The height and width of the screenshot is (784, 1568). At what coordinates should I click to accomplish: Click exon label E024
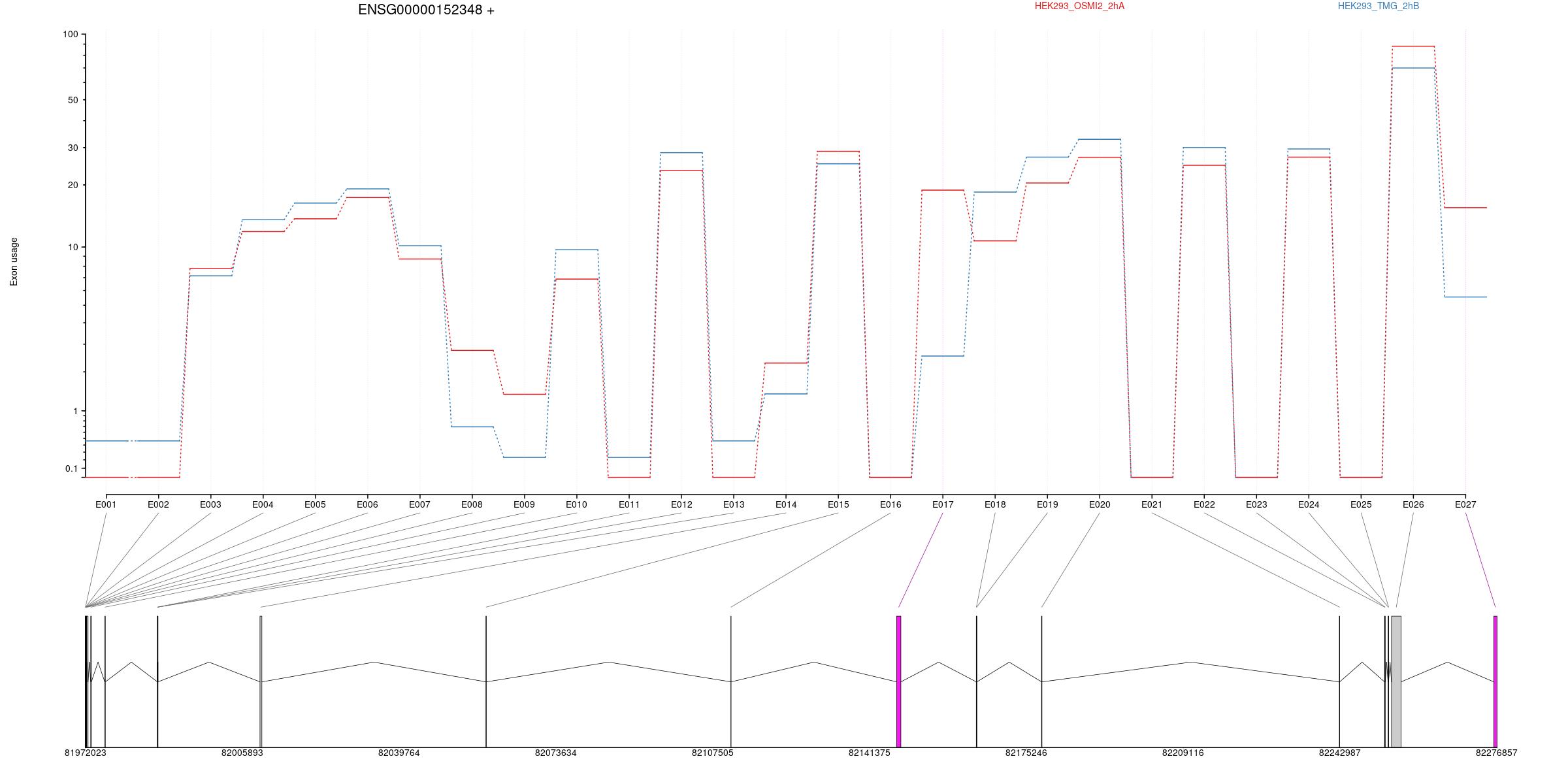point(1309,504)
